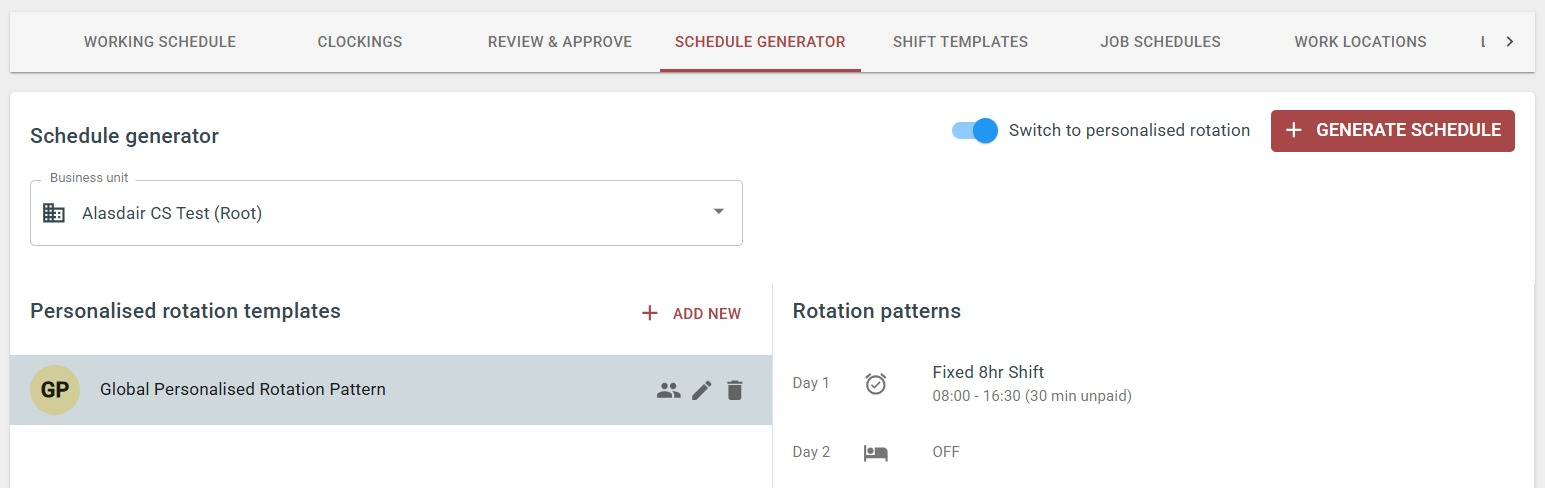Click the alarm clock icon for Day 1
This screenshot has width=1545, height=488.
[x=876, y=383]
